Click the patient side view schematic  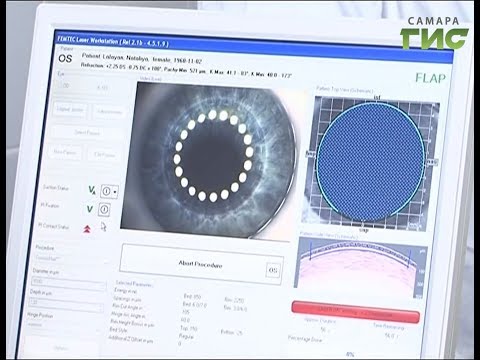pos(361,268)
